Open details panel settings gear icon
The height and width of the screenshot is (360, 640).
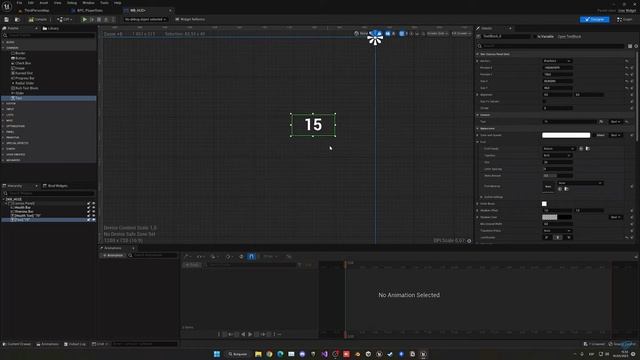[x=636, y=46]
